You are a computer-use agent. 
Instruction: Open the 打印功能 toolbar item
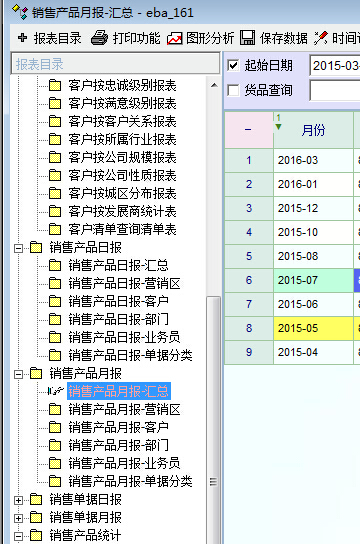pyautogui.click(x=126, y=38)
